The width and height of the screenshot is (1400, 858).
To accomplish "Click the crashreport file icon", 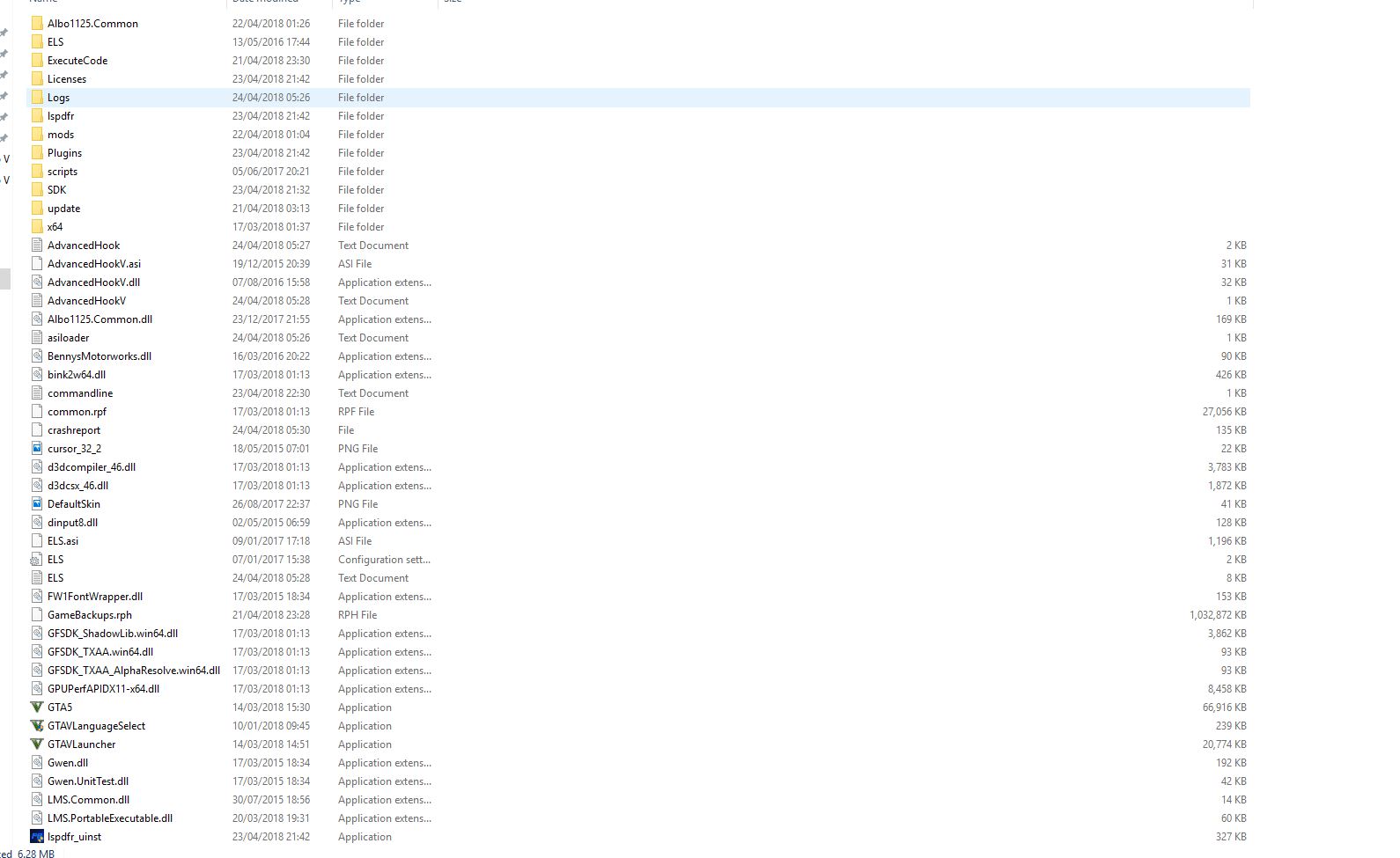I will pos(37,429).
